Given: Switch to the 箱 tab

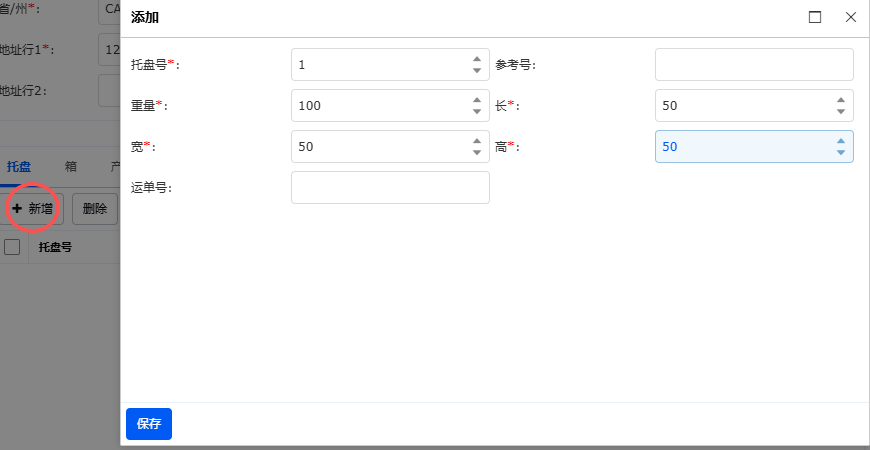Looking at the screenshot, I should click(x=71, y=167).
